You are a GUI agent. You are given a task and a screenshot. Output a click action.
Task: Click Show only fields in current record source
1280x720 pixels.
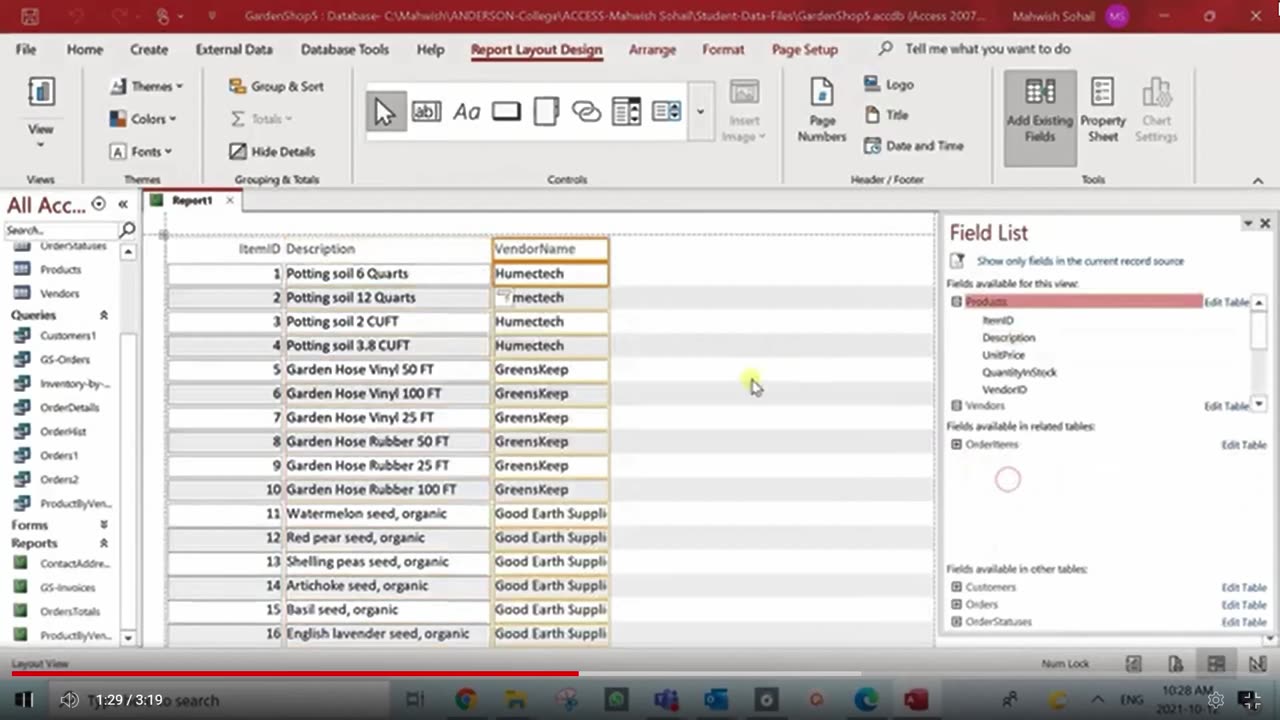pyautogui.click(x=1080, y=261)
